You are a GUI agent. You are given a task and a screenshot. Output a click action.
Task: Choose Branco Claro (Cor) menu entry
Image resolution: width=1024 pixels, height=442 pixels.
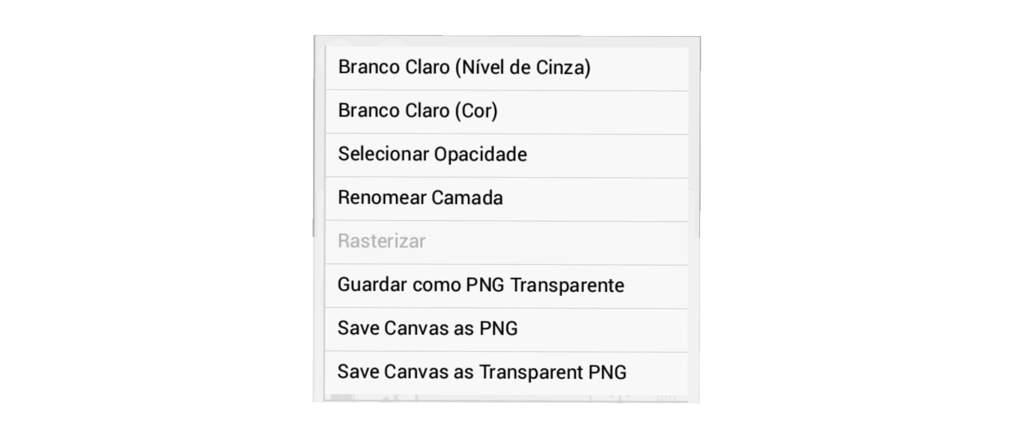[507, 112]
